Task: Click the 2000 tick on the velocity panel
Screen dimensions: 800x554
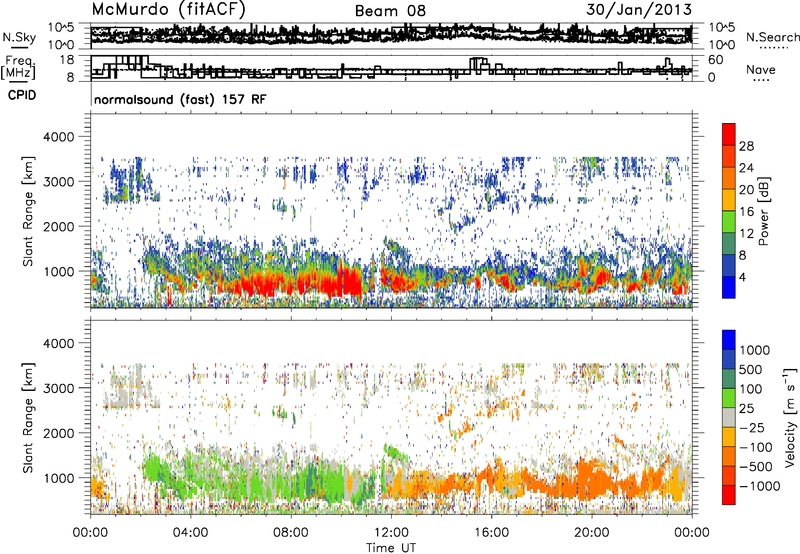Action: [58, 433]
